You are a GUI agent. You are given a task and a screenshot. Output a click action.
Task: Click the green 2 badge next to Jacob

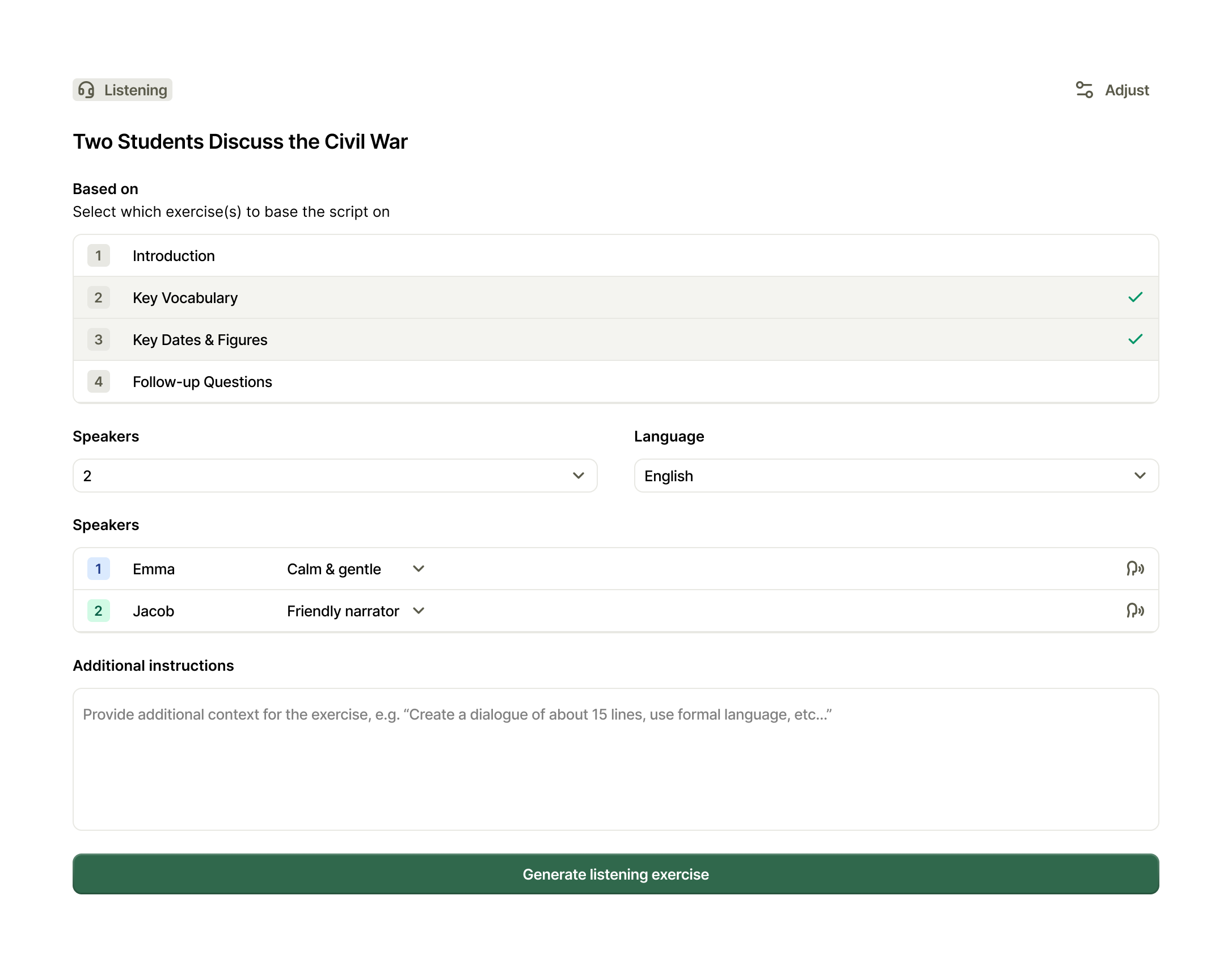99,611
